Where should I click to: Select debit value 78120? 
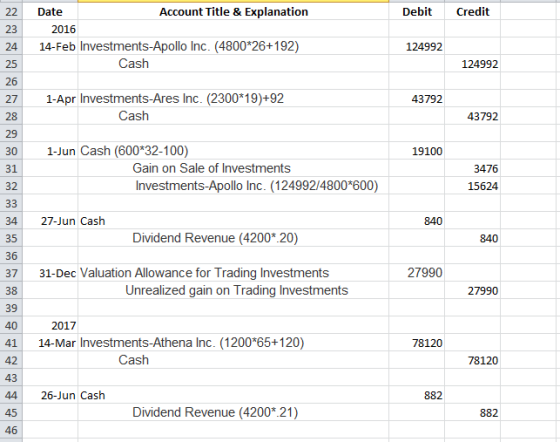(x=417, y=343)
